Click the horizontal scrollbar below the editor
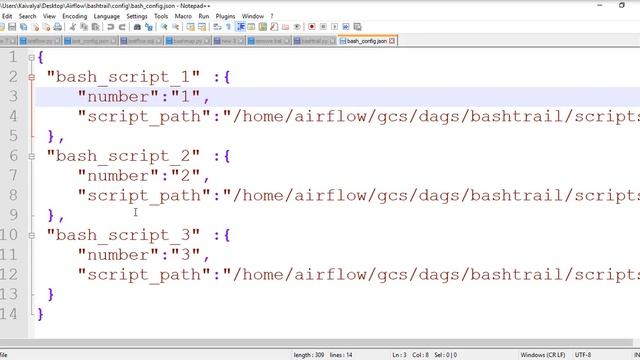Viewport: 640px width, 360px height. tap(316, 343)
